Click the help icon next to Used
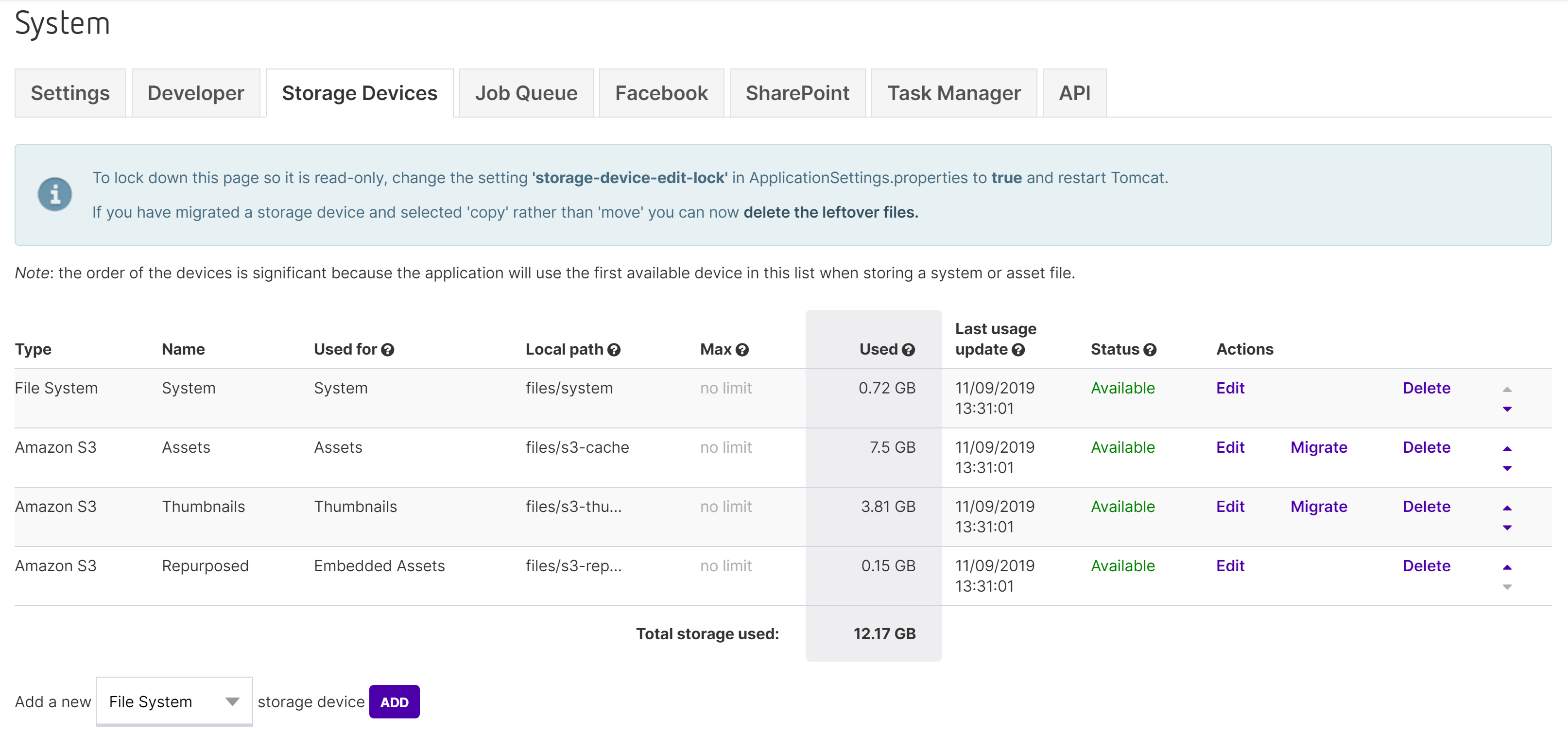The image size is (1568, 733). (x=908, y=350)
